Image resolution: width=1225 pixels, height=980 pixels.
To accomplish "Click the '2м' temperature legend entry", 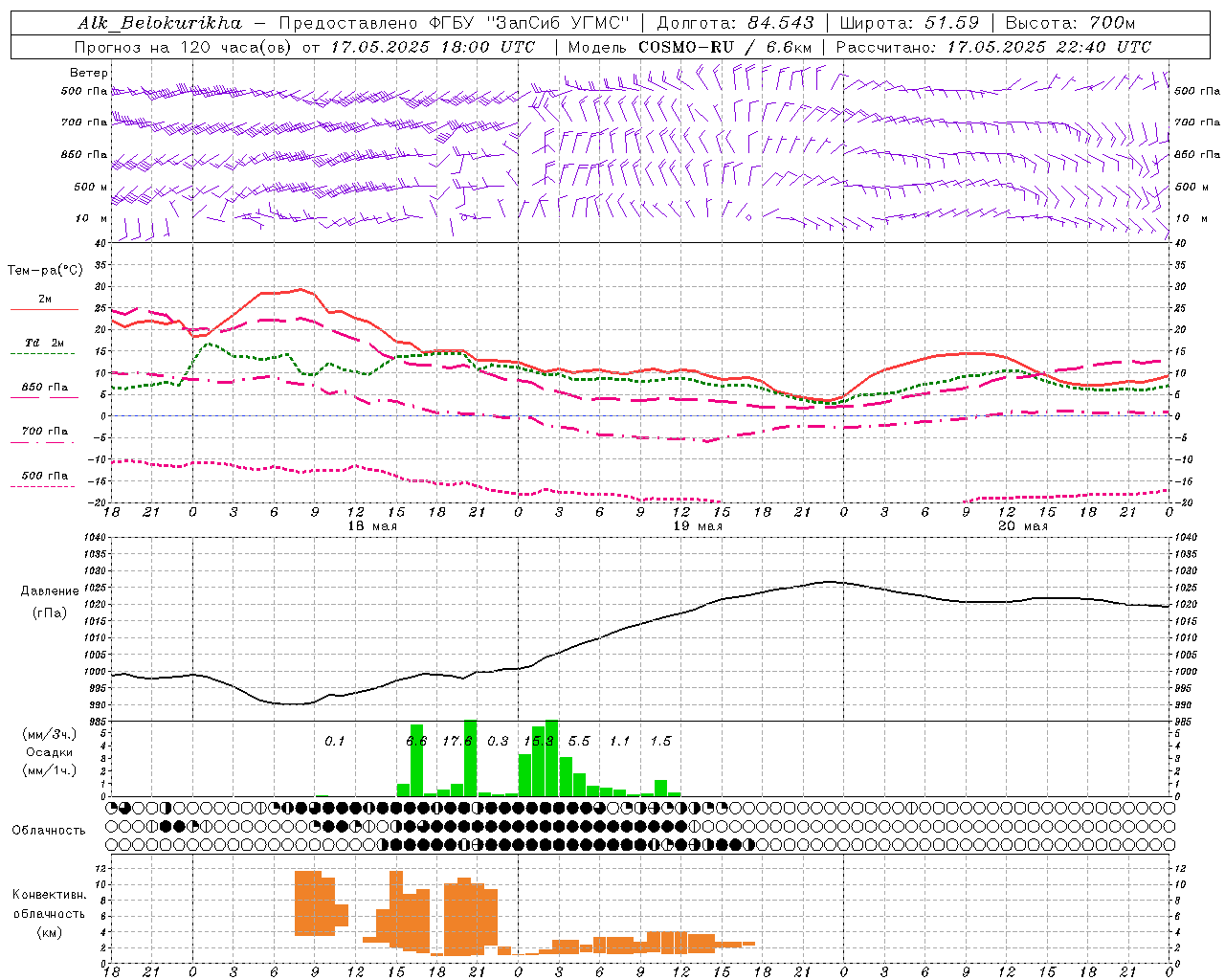I will [x=45, y=300].
